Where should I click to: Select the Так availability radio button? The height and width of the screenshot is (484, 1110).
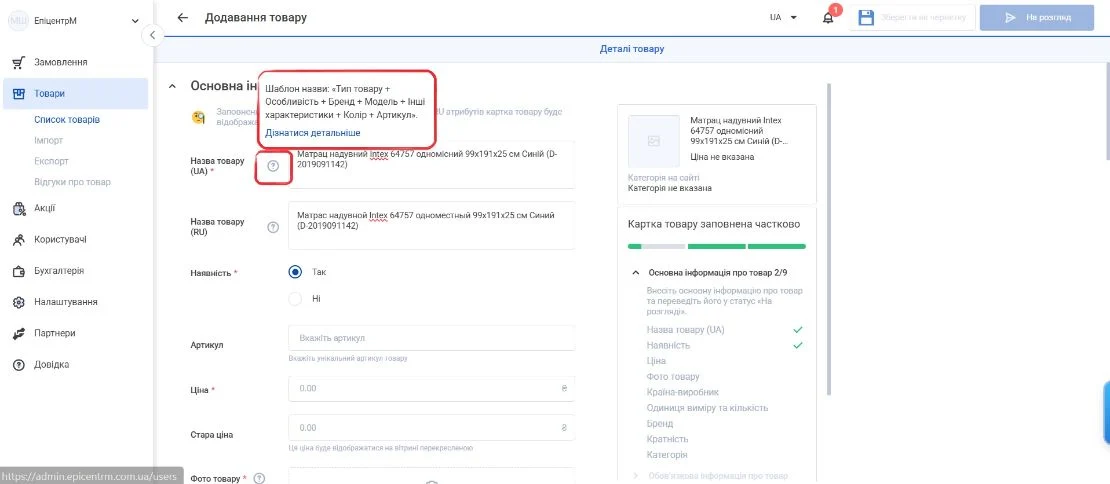point(295,272)
